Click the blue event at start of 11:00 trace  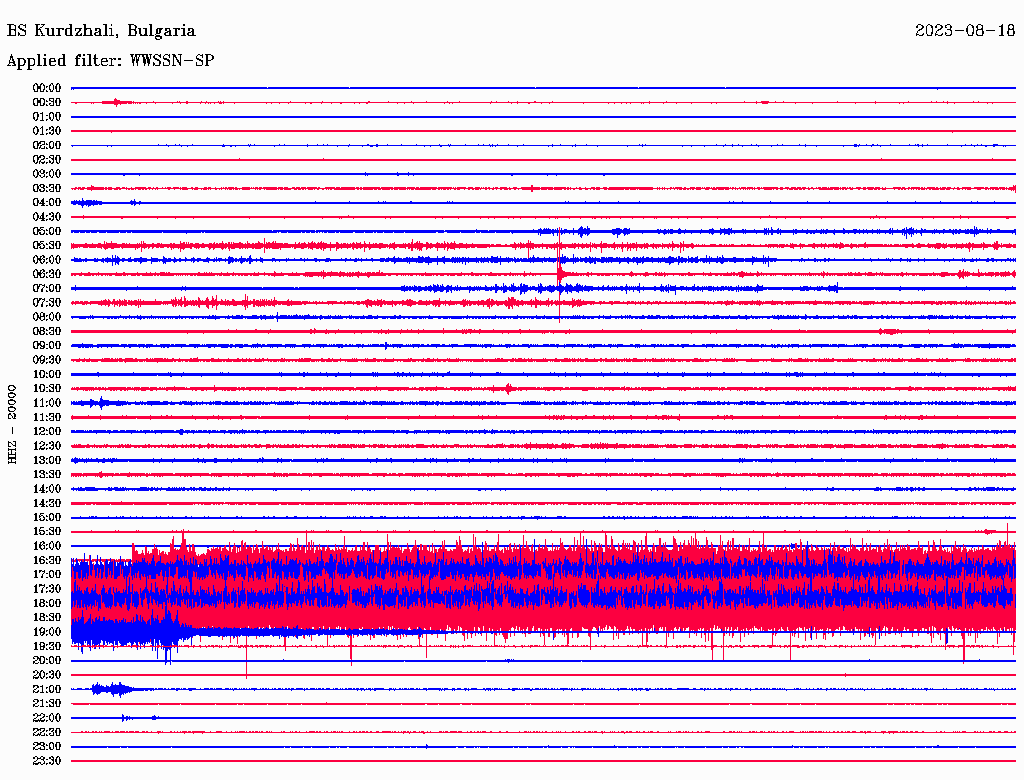point(100,403)
